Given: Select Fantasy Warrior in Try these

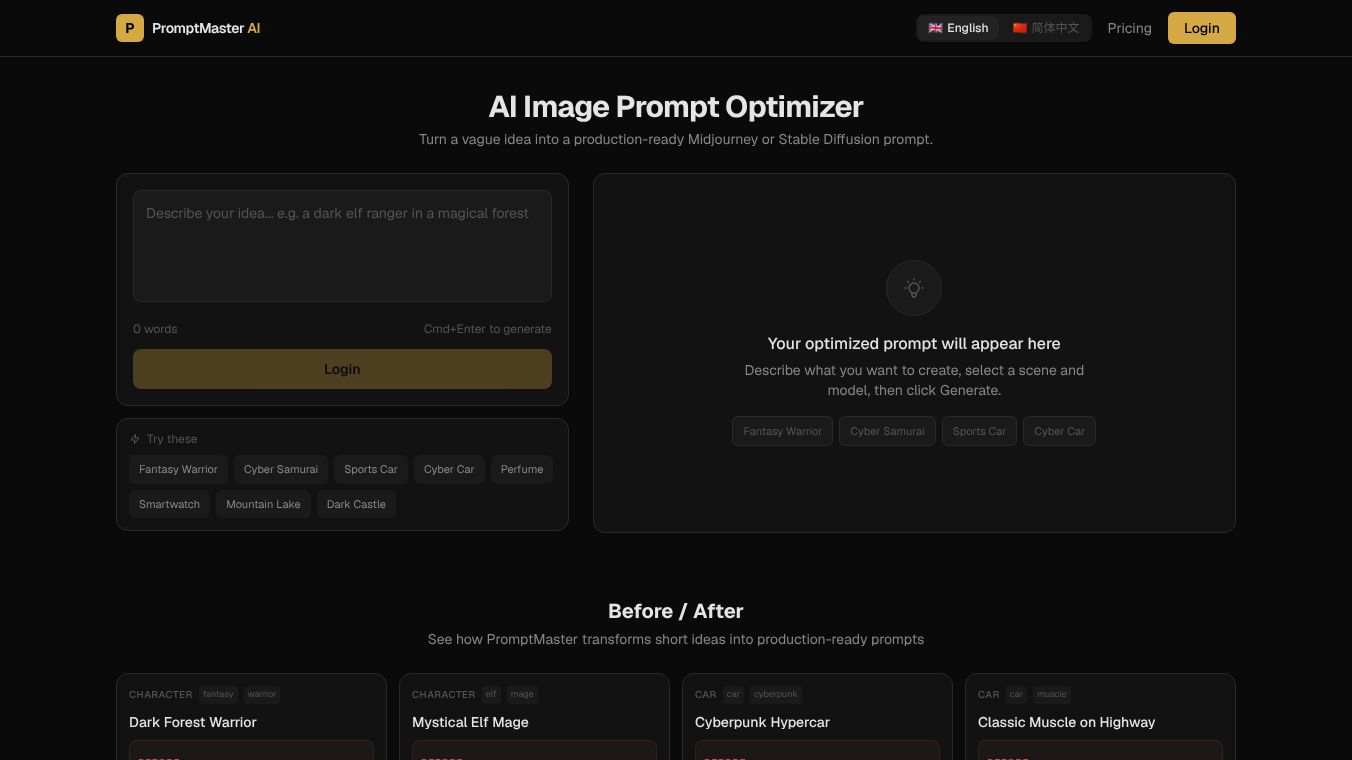Looking at the screenshot, I should tap(178, 469).
